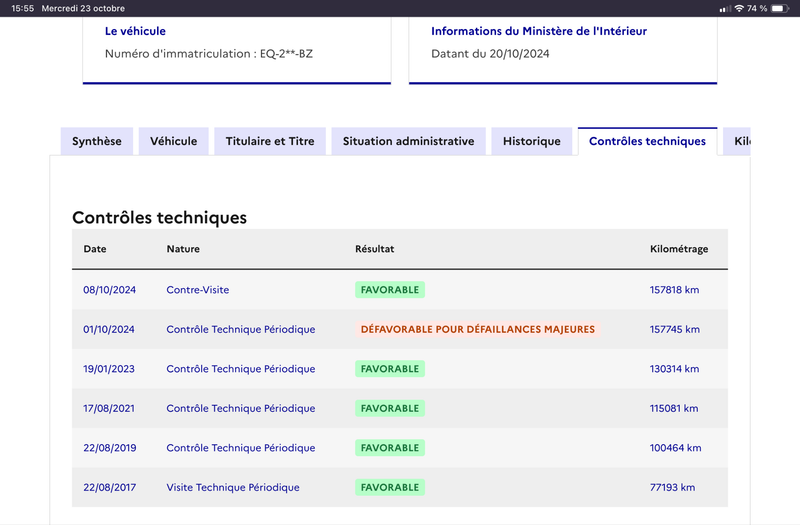The height and width of the screenshot is (525, 800).
Task: Tap the 15:55 clock in status bar
Action: coord(22,8)
